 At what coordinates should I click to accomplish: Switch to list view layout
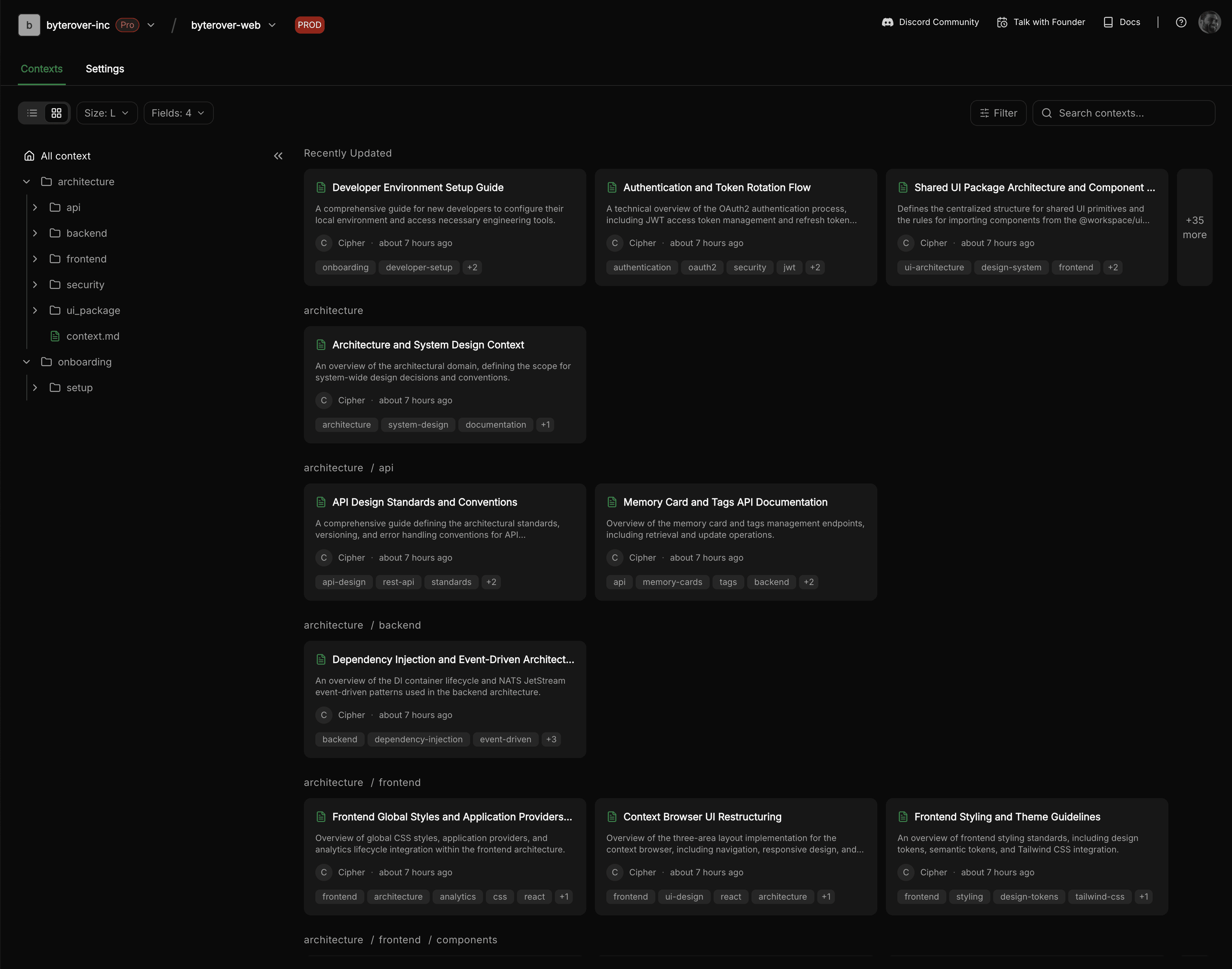(x=32, y=113)
